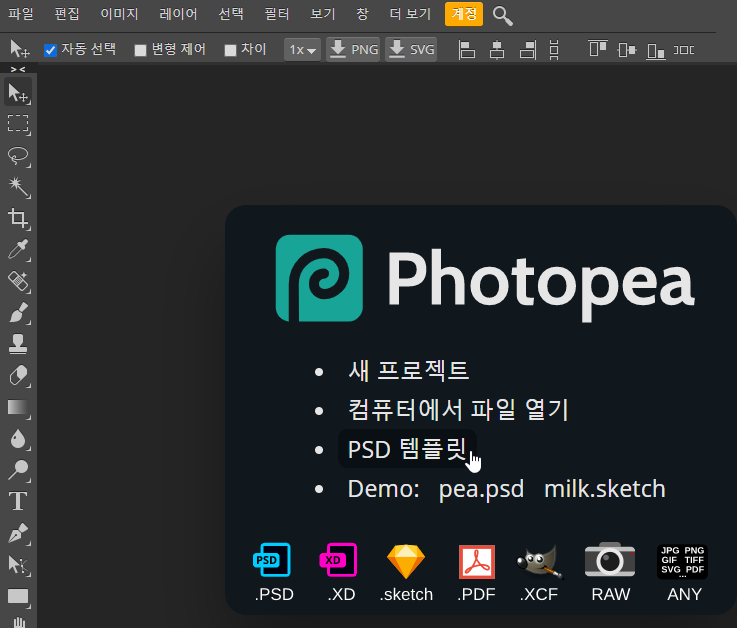Viewport: 737px width, 628px height.
Task: Open PSD 템플릿 link
Action: 407,449
